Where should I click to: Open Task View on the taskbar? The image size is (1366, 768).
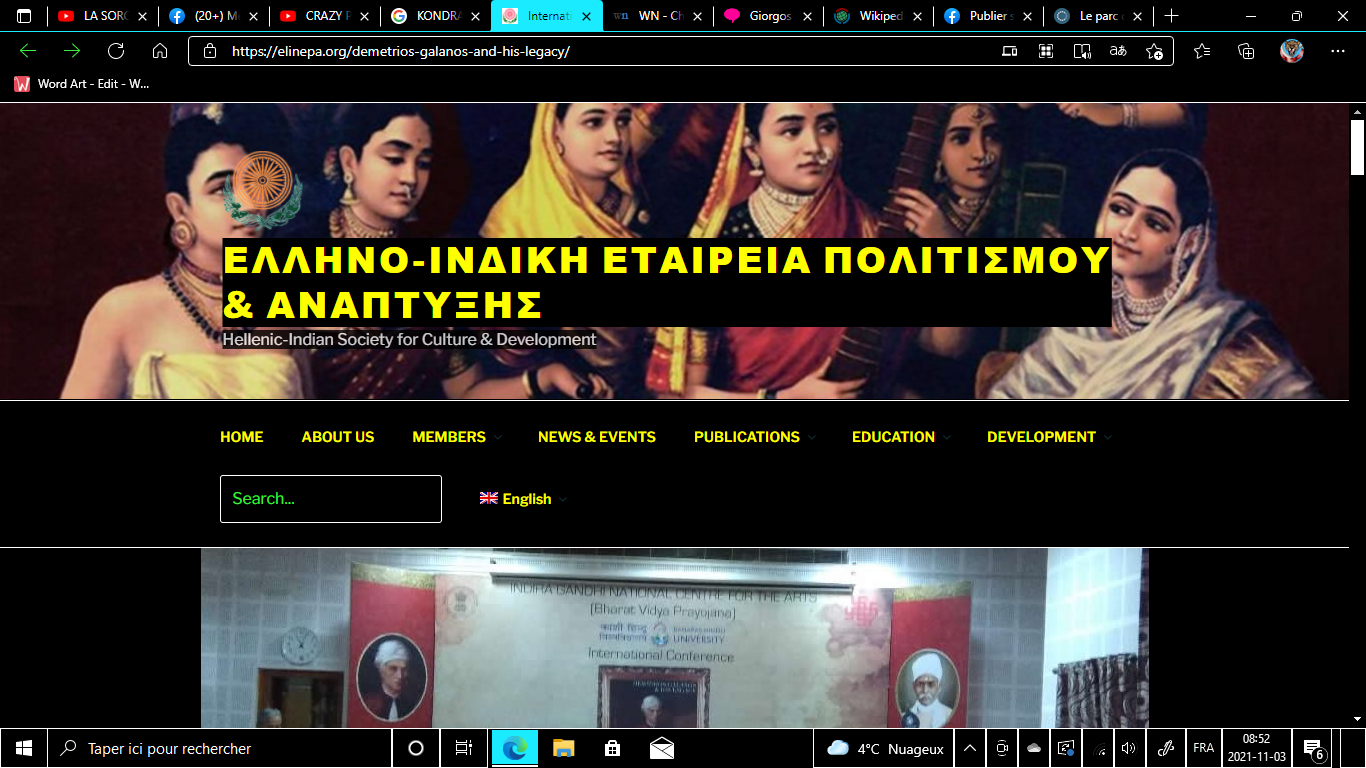[463, 748]
